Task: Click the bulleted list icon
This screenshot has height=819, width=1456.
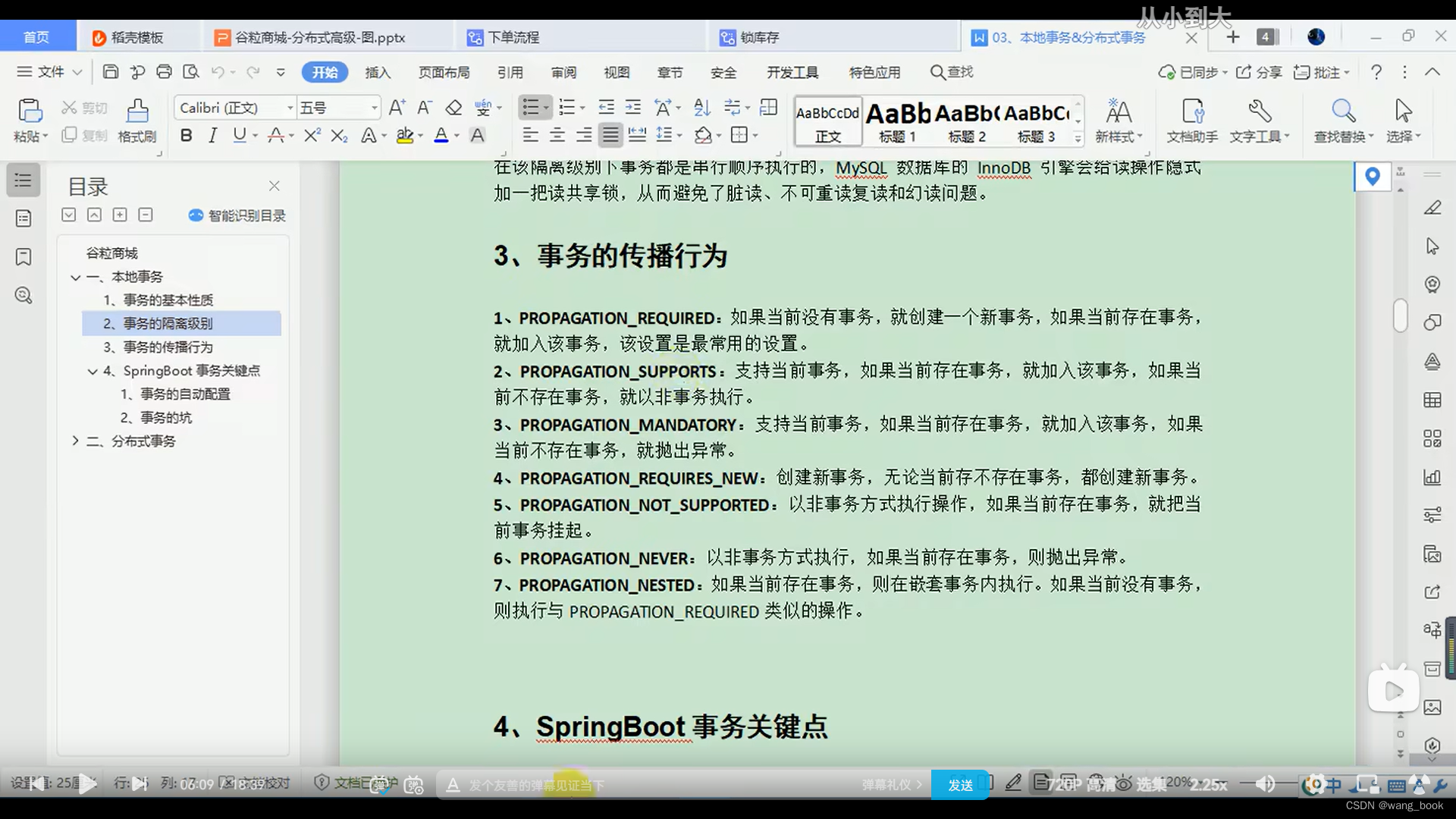Action: [x=531, y=108]
